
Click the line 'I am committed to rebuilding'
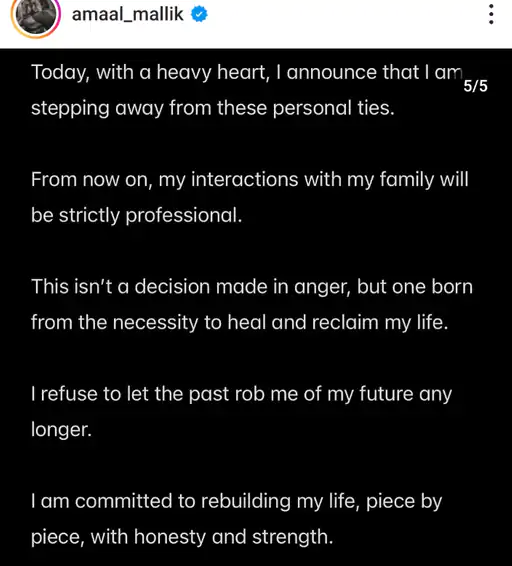pyautogui.click(x=237, y=502)
